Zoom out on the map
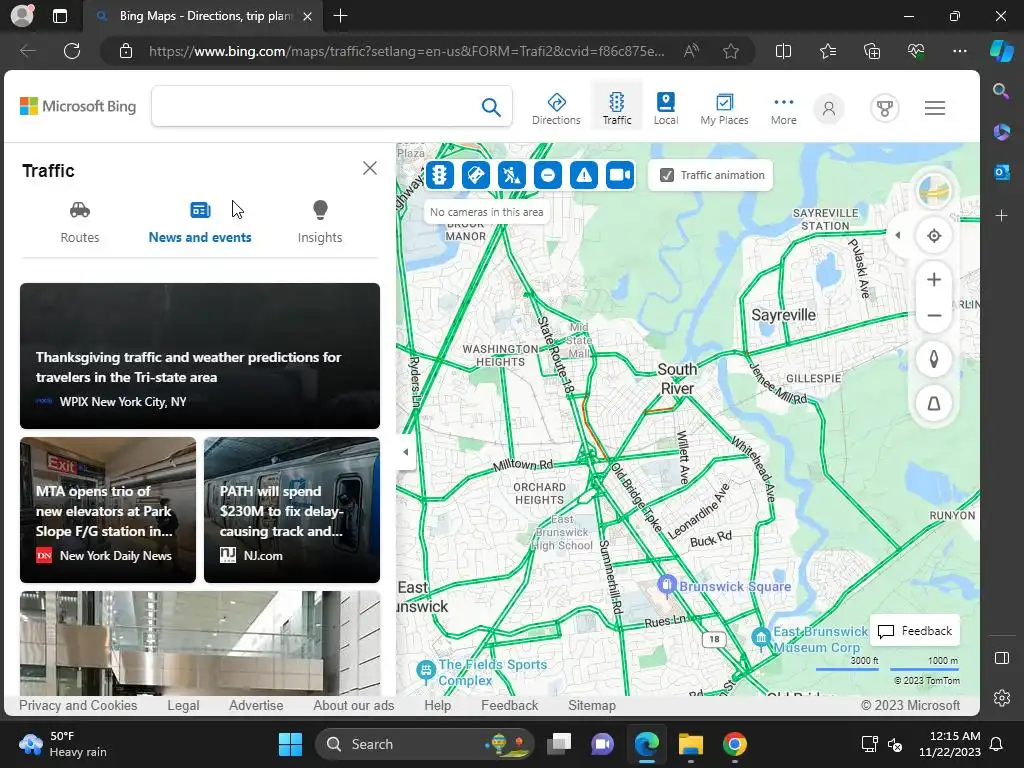1024x768 pixels. 934,315
